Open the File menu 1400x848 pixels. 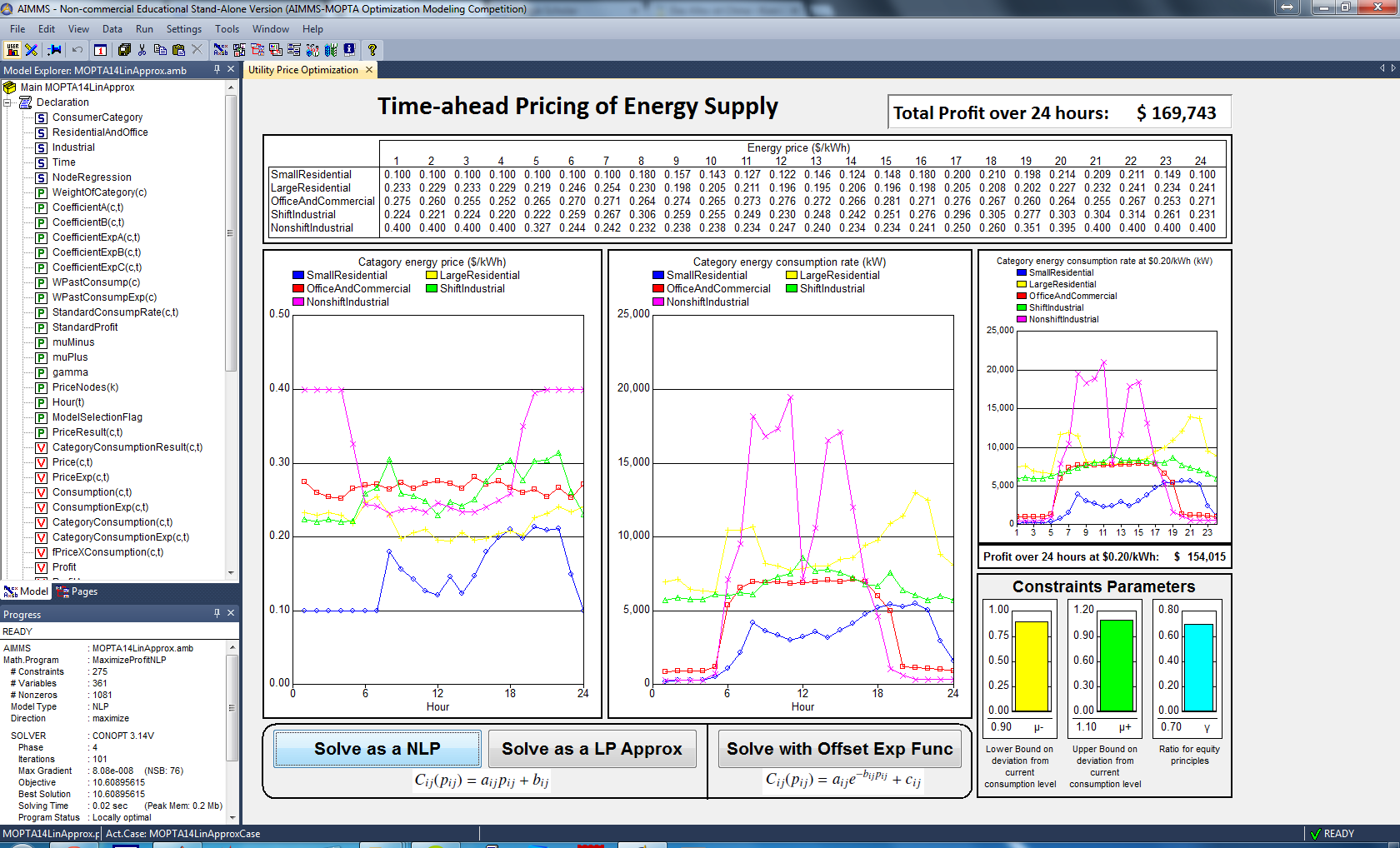[x=17, y=29]
